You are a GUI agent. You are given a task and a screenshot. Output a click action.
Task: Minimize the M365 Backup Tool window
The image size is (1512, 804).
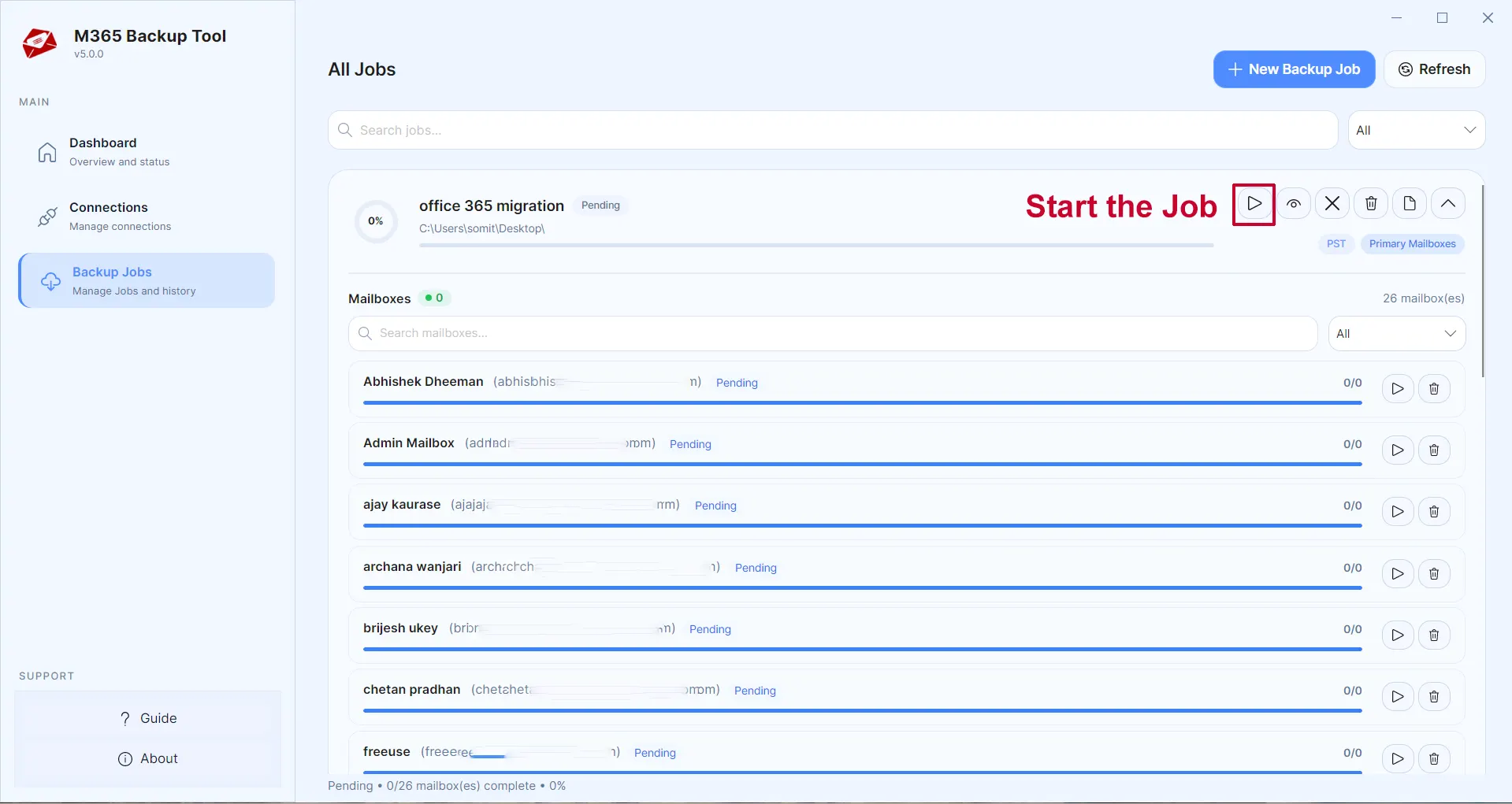coord(1397,18)
